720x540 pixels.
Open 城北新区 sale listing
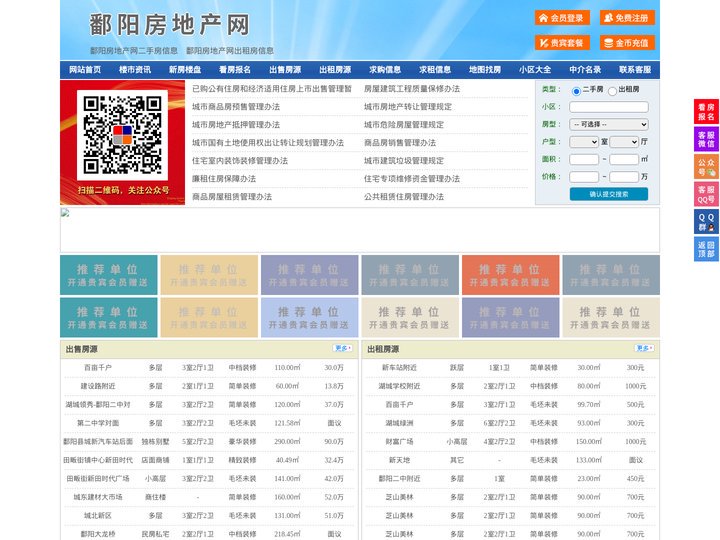pyautogui.click(x=98, y=516)
